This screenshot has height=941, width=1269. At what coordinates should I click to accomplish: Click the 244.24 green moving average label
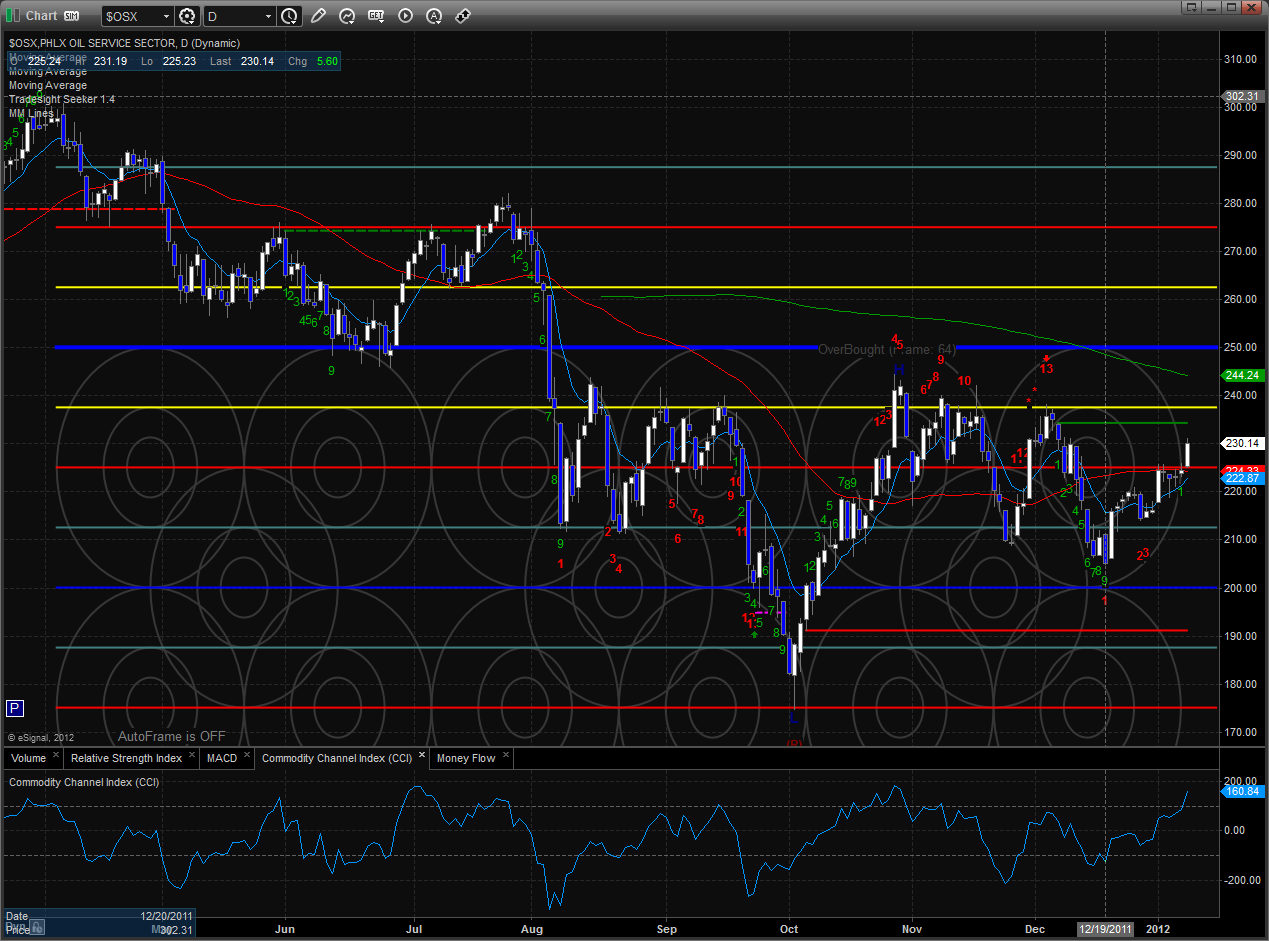pos(1241,375)
